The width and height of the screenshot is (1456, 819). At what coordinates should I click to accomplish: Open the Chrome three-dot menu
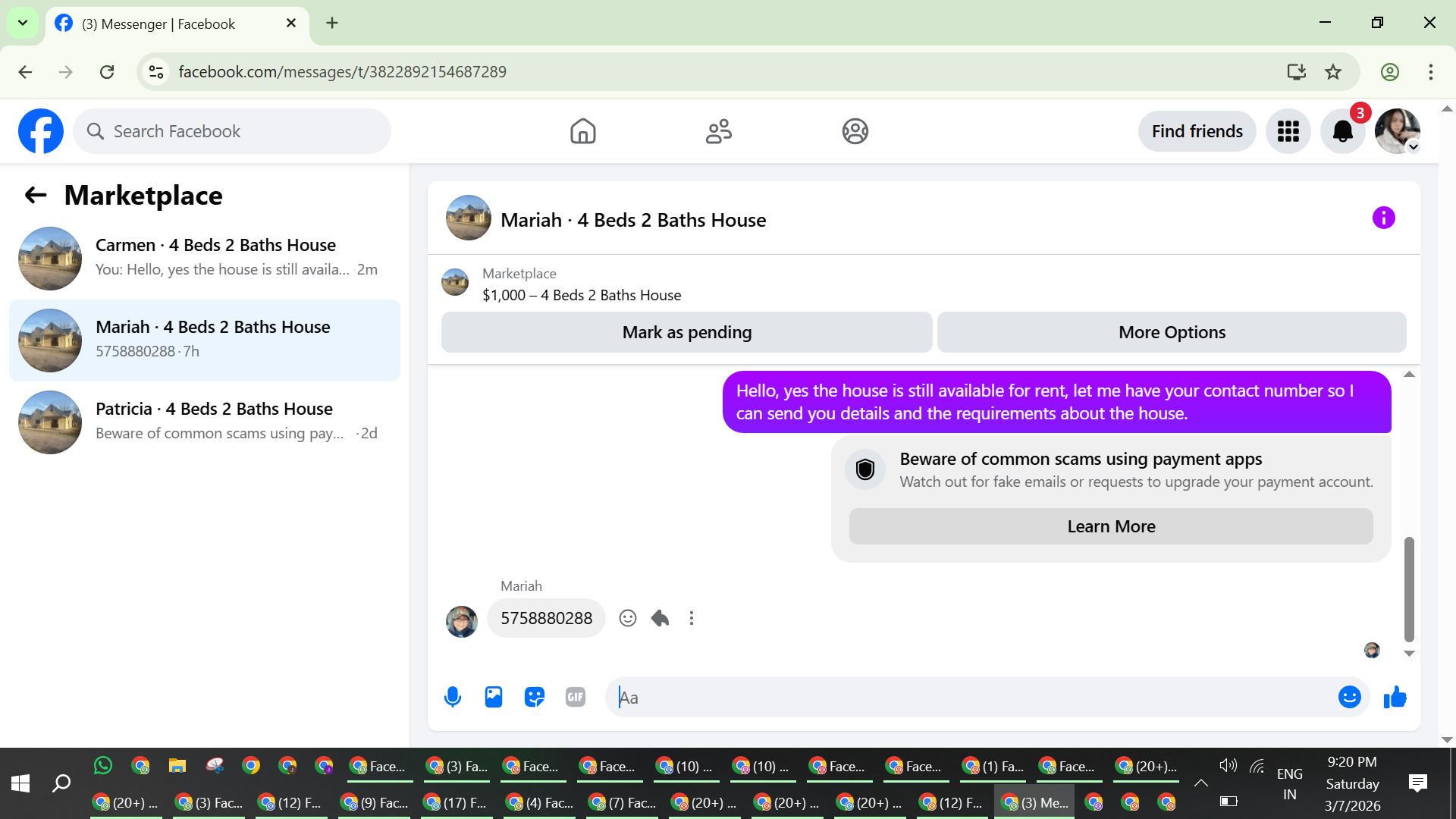tap(1430, 72)
